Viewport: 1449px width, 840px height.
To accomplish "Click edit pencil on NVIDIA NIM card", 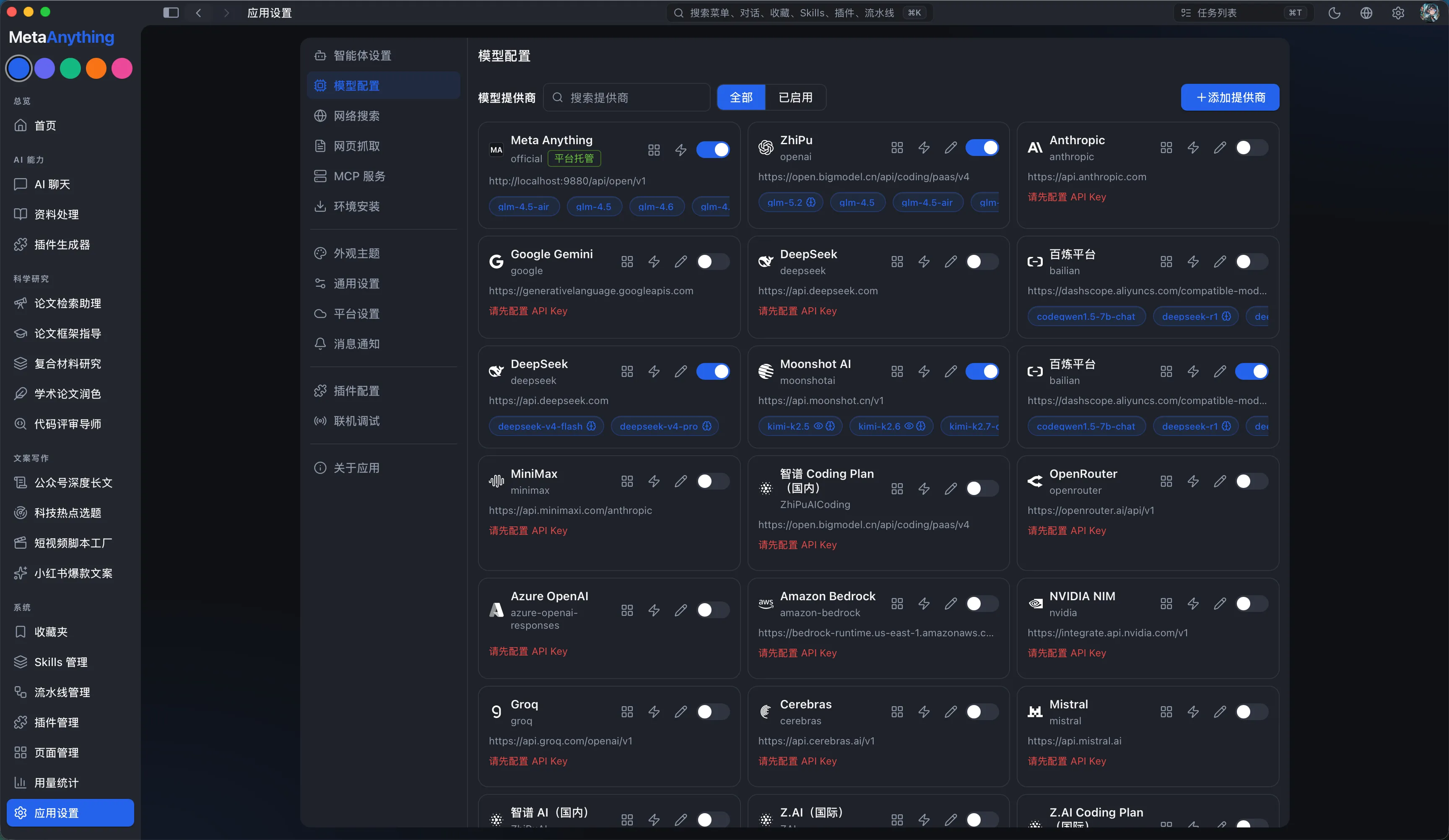I will point(1220,604).
